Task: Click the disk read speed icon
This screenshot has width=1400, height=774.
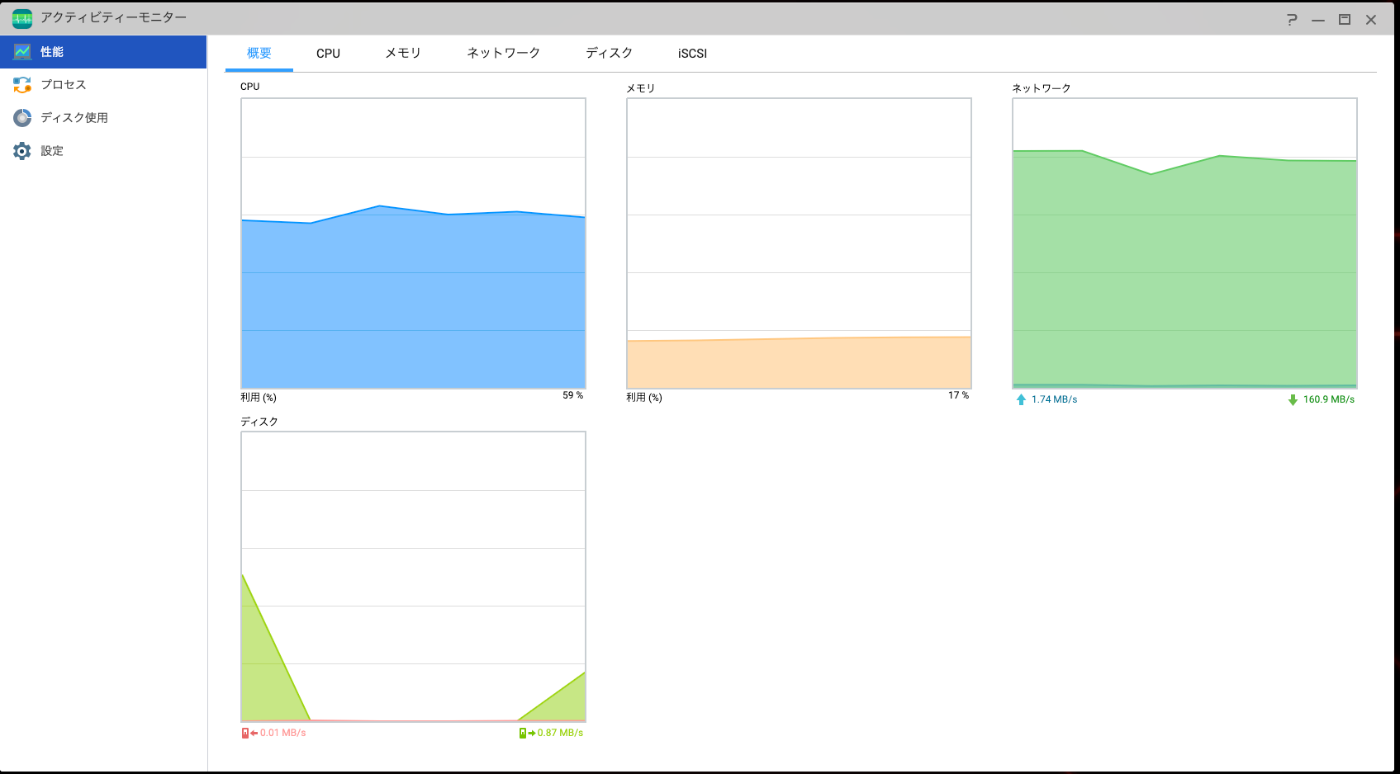Action: pos(249,733)
